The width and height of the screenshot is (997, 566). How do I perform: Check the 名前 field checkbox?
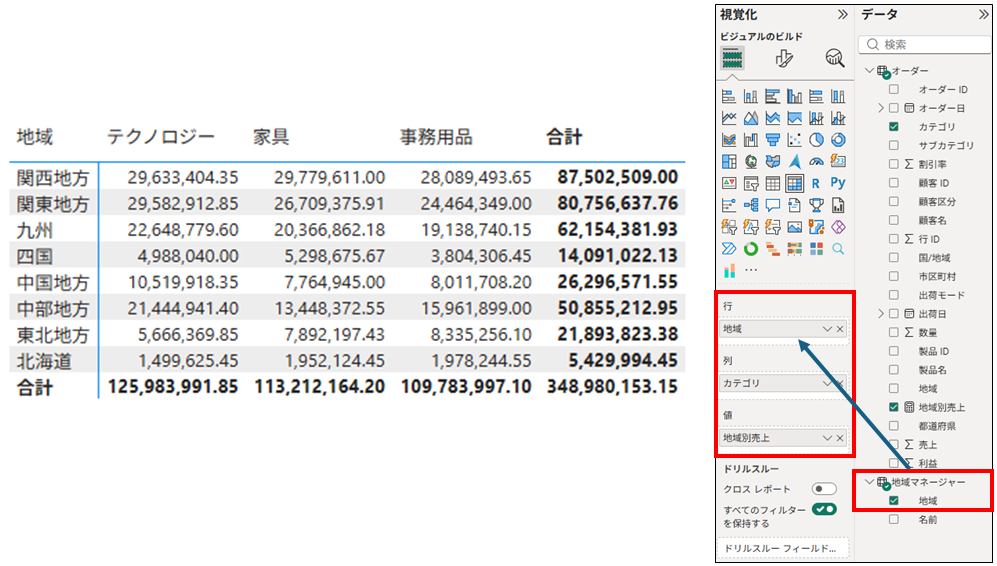(x=894, y=519)
